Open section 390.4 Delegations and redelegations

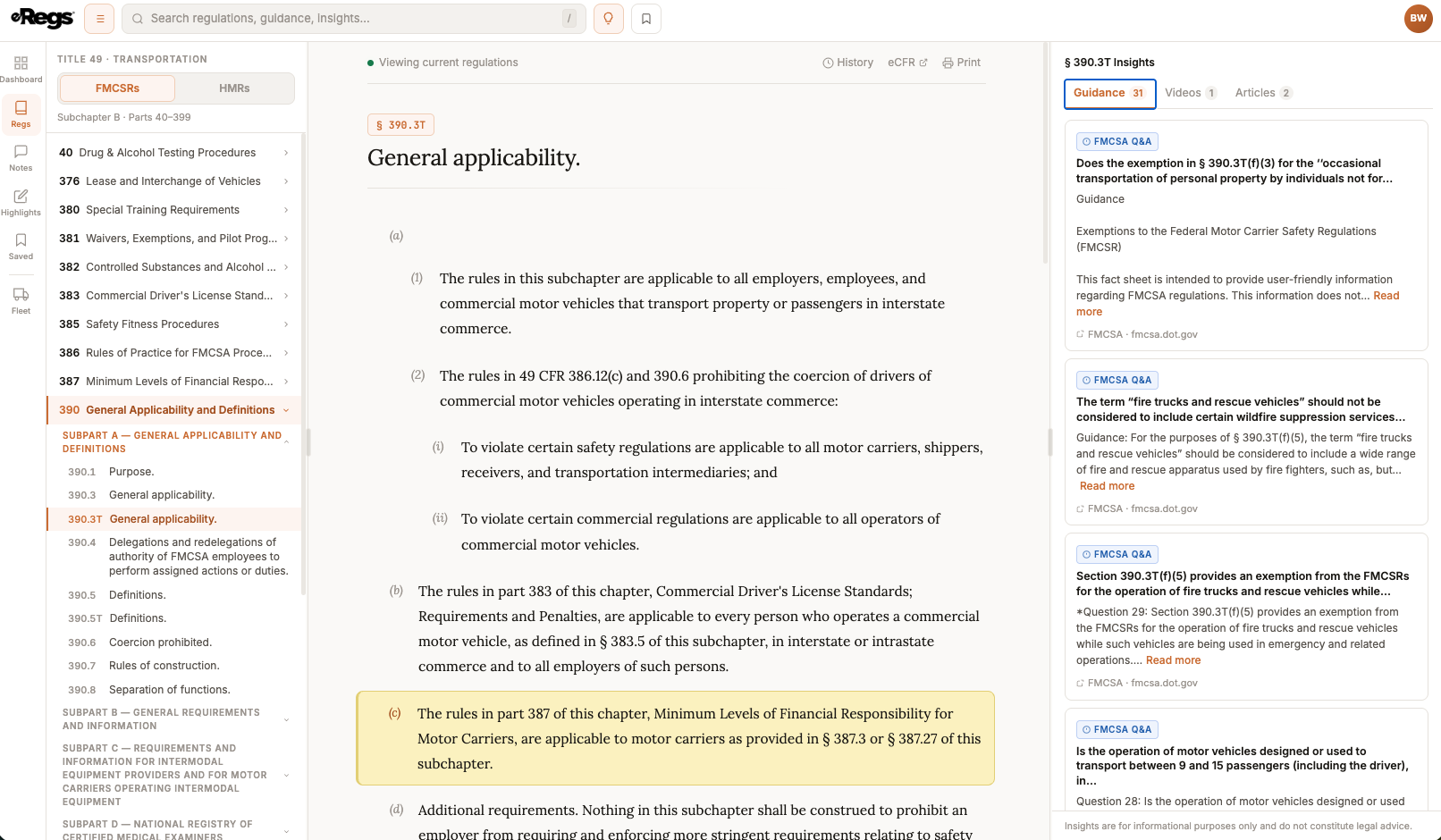(x=174, y=557)
